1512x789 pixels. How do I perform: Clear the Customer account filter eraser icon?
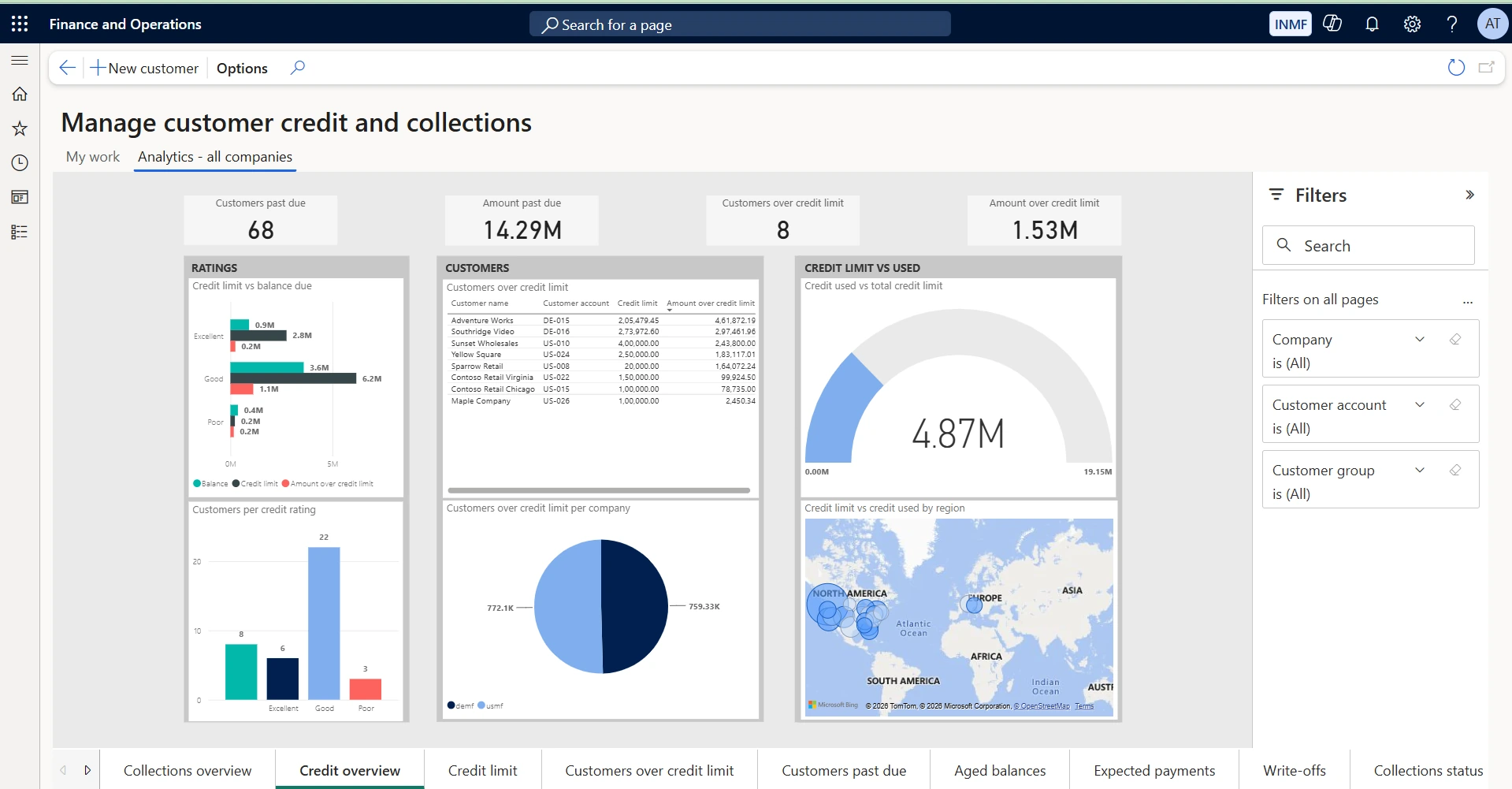click(x=1455, y=404)
